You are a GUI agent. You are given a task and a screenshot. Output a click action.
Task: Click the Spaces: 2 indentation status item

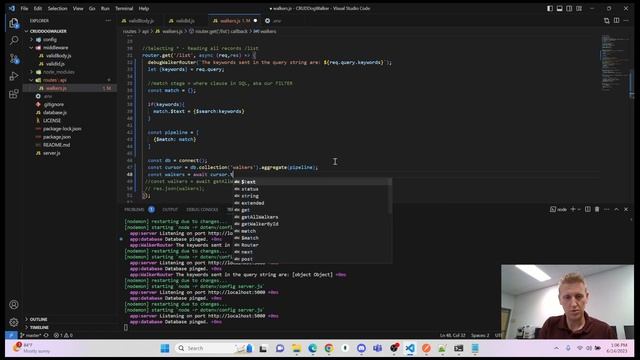pyautogui.click(x=480, y=335)
